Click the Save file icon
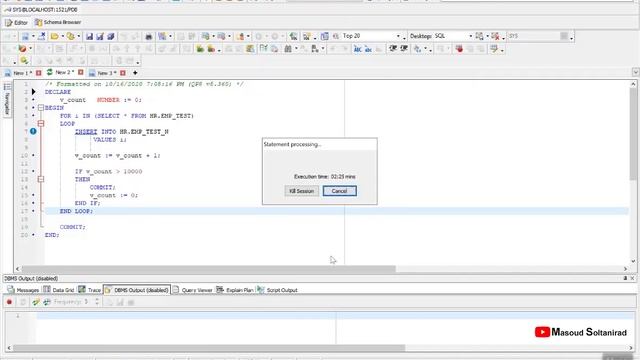 89,37
